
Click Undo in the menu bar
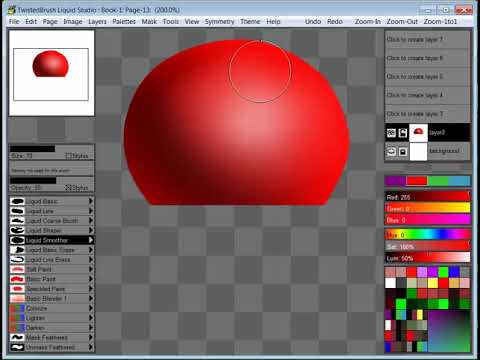pos(313,22)
